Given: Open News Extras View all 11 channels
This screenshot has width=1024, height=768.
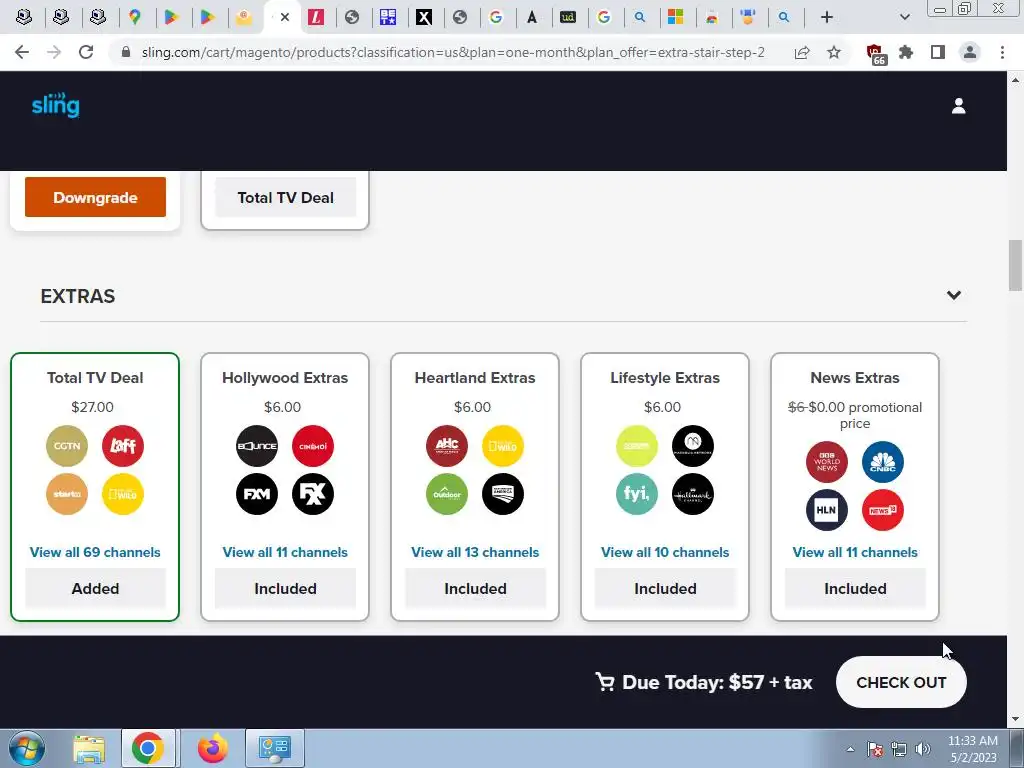Looking at the screenshot, I should click(855, 552).
